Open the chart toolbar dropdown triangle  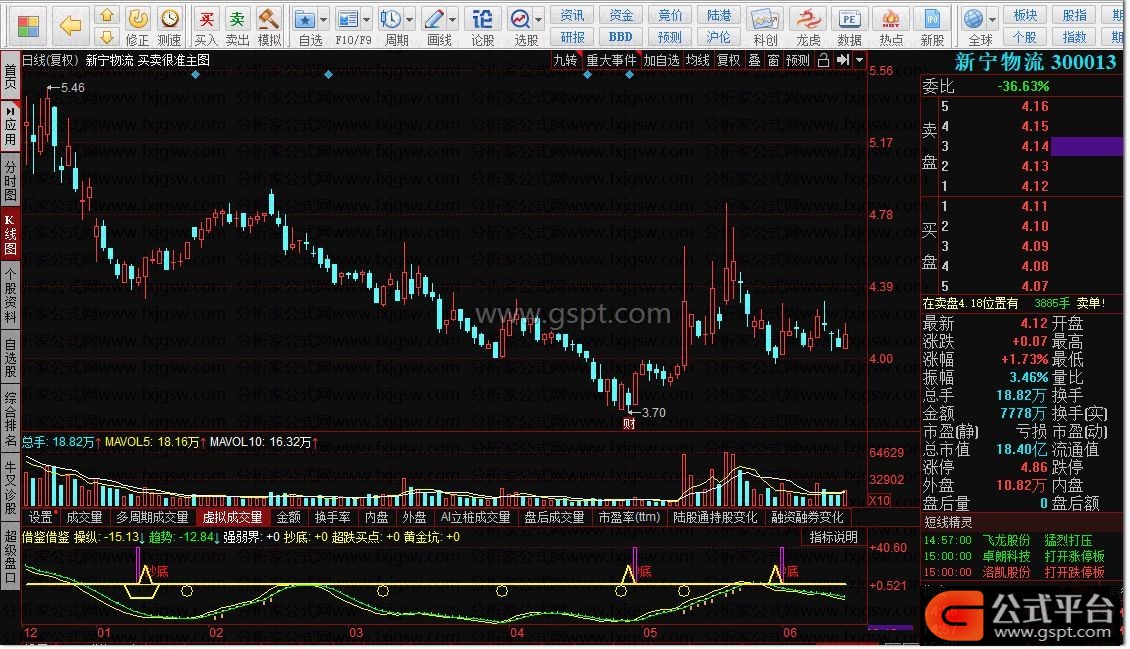click(859, 61)
